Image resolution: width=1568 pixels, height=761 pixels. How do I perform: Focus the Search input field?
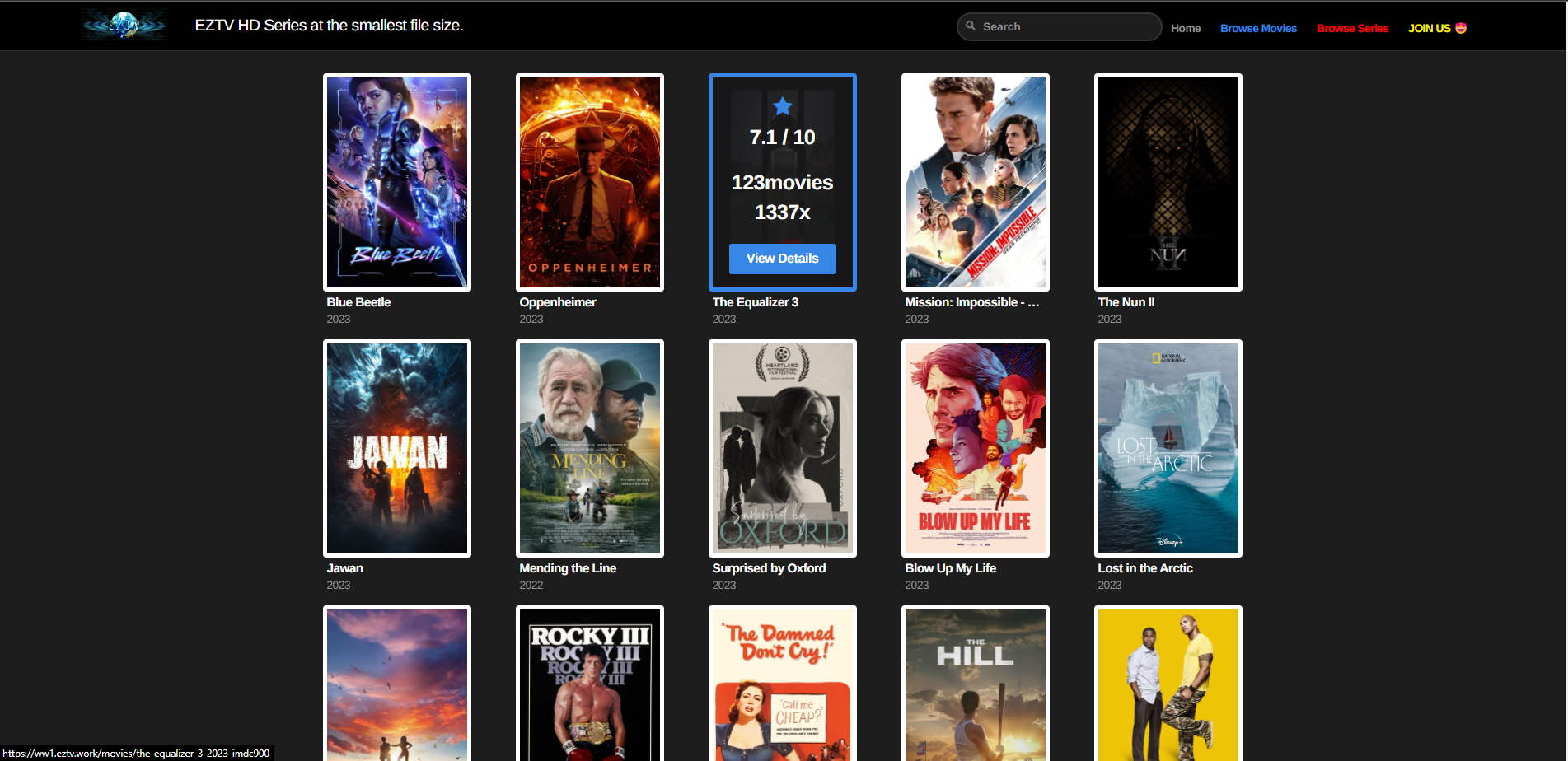1060,26
